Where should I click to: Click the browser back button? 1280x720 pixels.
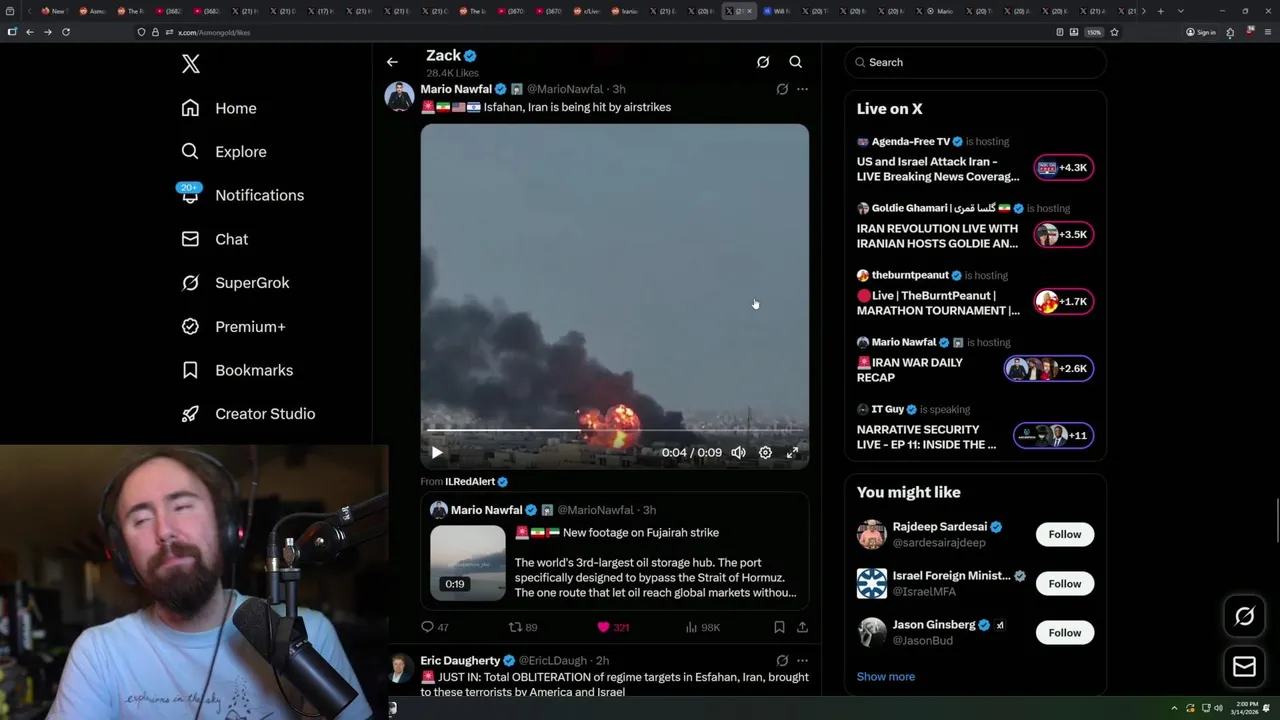[x=30, y=32]
